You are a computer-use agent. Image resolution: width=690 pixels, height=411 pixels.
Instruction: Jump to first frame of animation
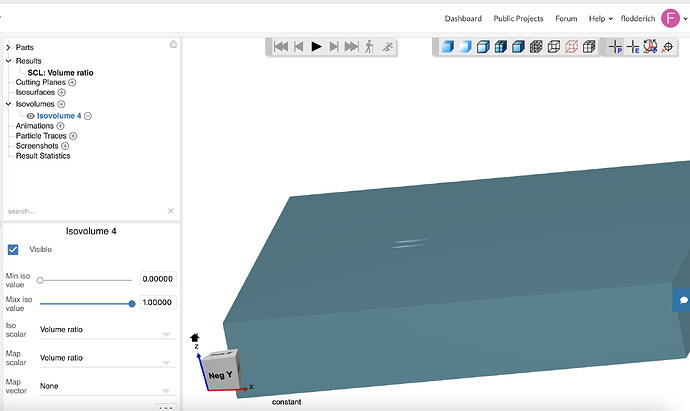[281, 47]
